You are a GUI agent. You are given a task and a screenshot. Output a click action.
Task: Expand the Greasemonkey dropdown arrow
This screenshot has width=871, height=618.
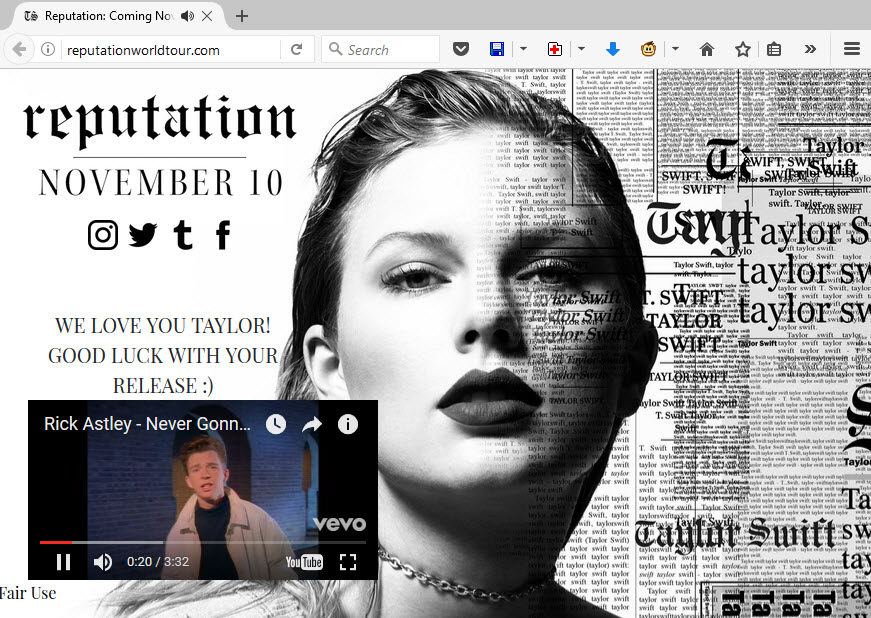(675, 49)
